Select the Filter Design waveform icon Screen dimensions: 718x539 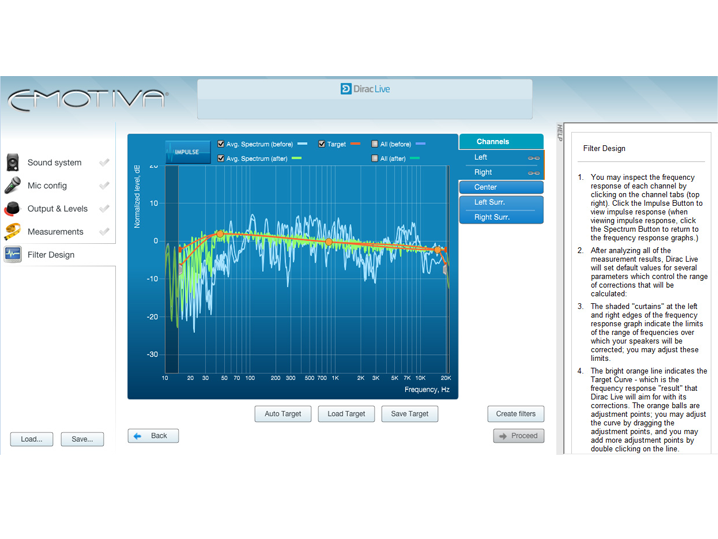tap(13, 255)
